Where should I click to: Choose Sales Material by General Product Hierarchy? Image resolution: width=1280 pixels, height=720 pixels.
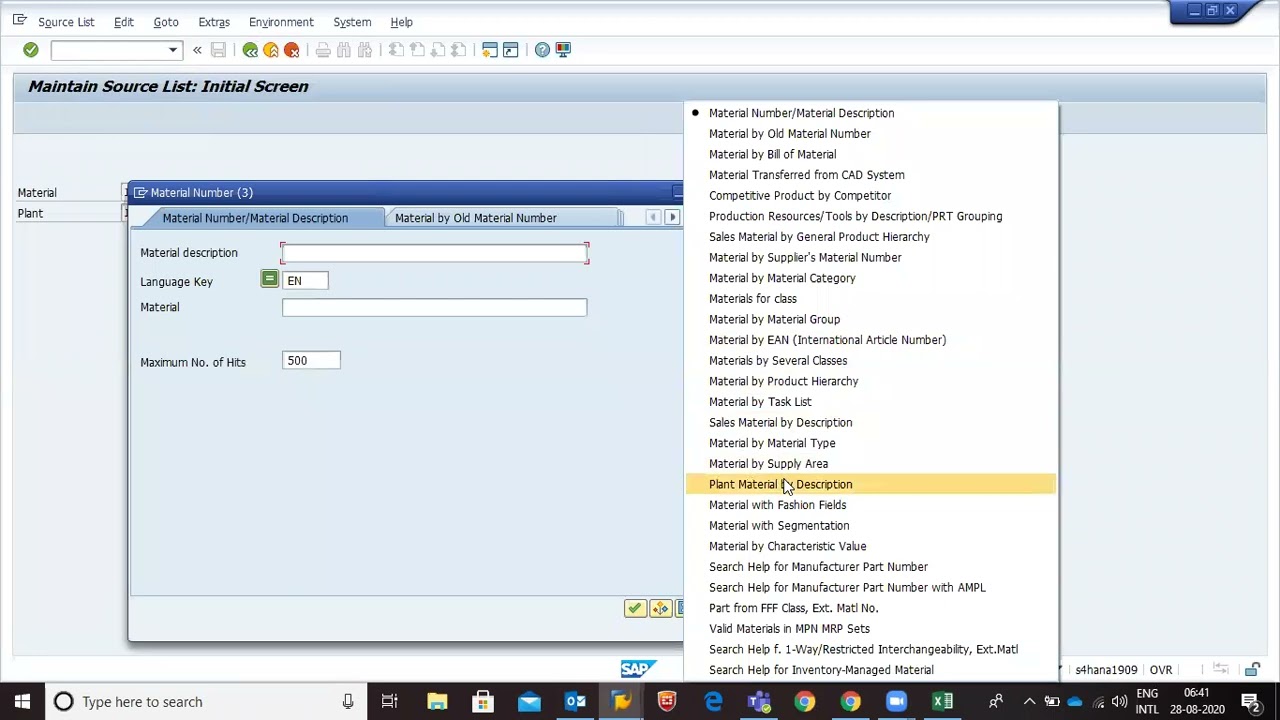pos(820,237)
